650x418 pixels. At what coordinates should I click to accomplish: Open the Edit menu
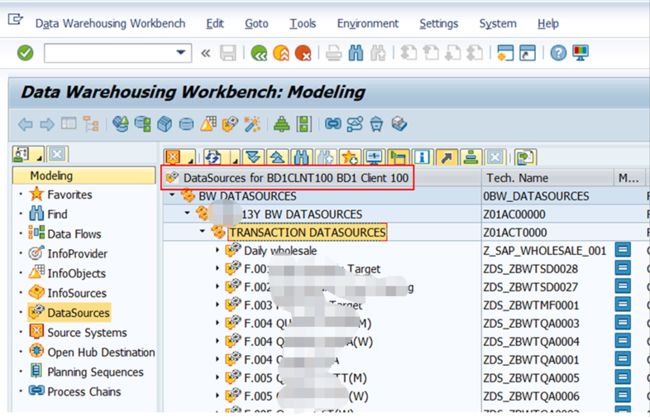215,24
